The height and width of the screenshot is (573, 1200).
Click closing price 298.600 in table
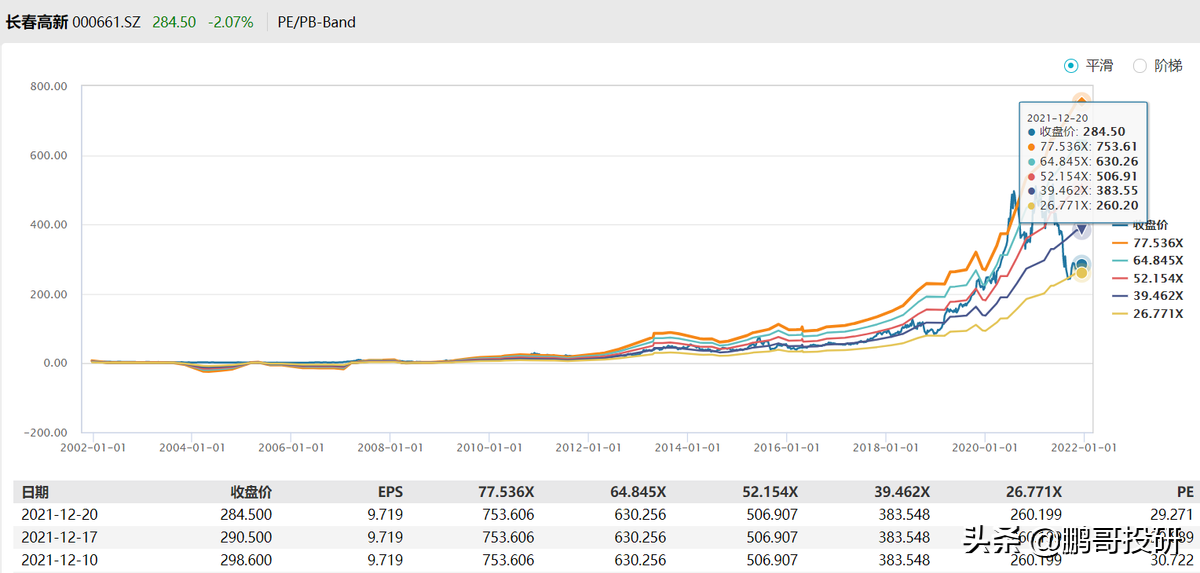click(247, 558)
